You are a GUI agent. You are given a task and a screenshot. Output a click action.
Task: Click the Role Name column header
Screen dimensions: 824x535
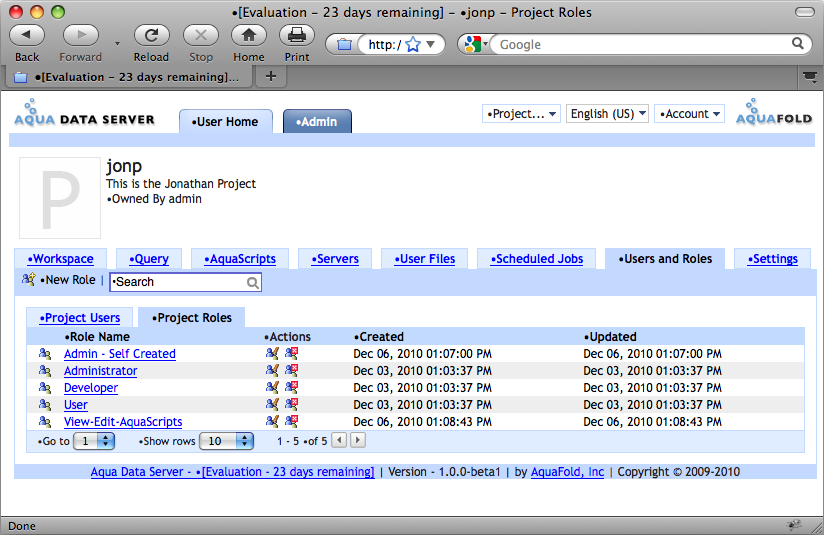(x=97, y=336)
